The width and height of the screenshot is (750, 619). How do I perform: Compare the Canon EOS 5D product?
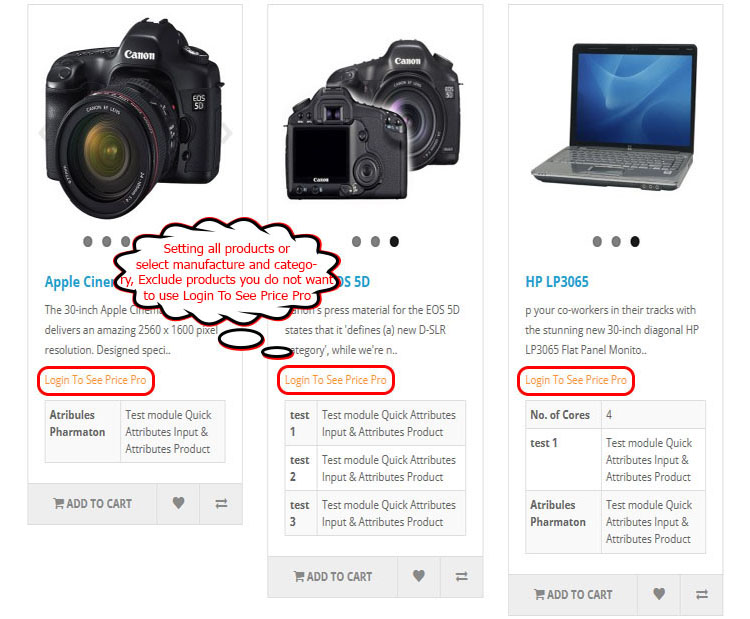(x=462, y=576)
